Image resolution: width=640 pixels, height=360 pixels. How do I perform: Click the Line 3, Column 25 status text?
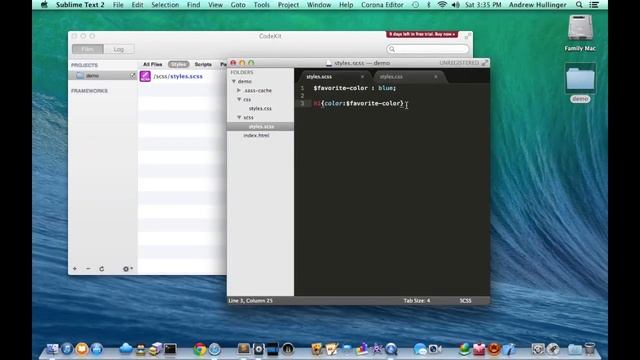(x=250, y=300)
